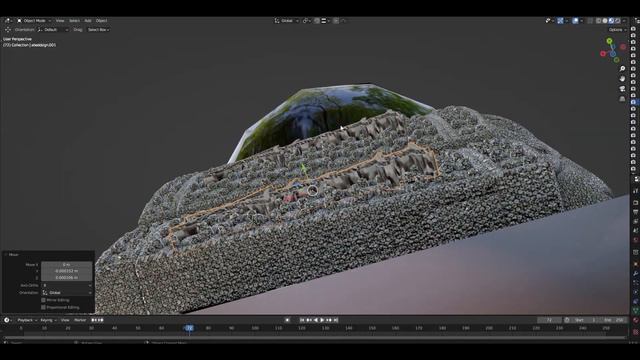Open the gizmo settings dropdown arrow
The width and height of the screenshot is (640, 360).
click(567, 20)
